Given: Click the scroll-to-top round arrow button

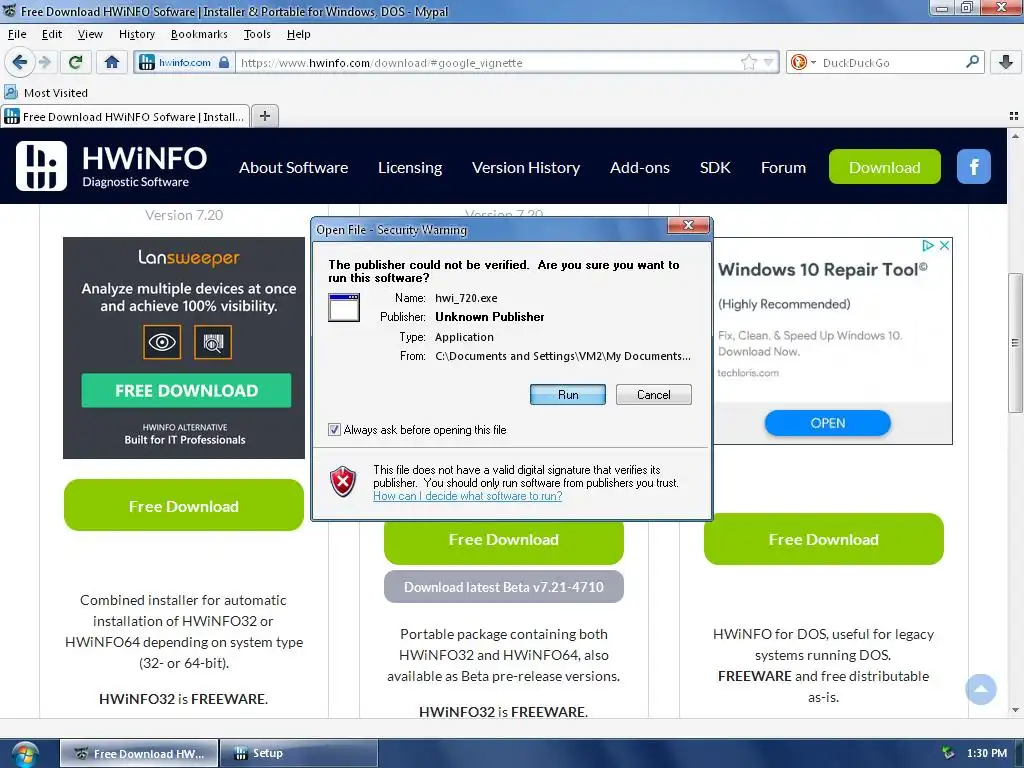Looking at the screenshot, I should pos(980,689).
